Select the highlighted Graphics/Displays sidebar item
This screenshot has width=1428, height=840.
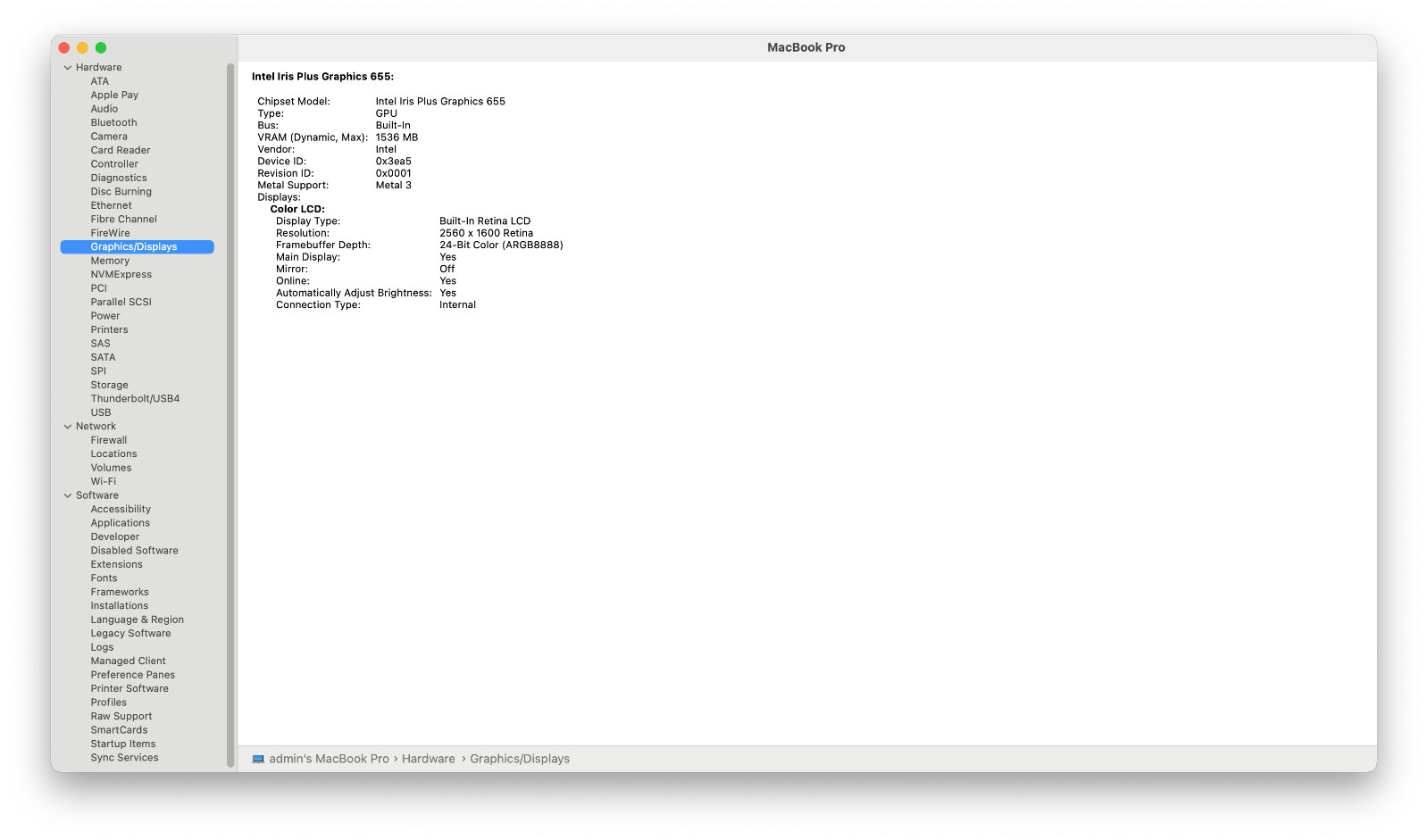(137, 247)
